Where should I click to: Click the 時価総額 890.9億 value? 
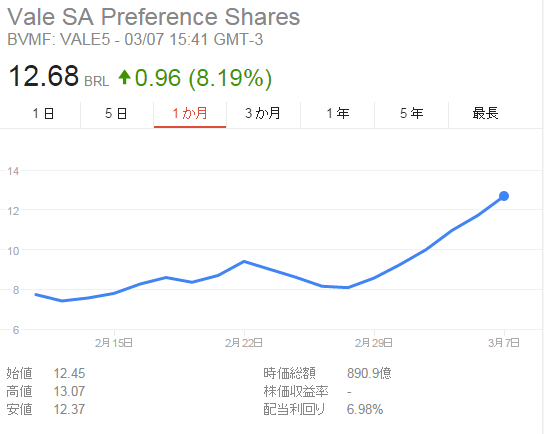pos(369,373)
